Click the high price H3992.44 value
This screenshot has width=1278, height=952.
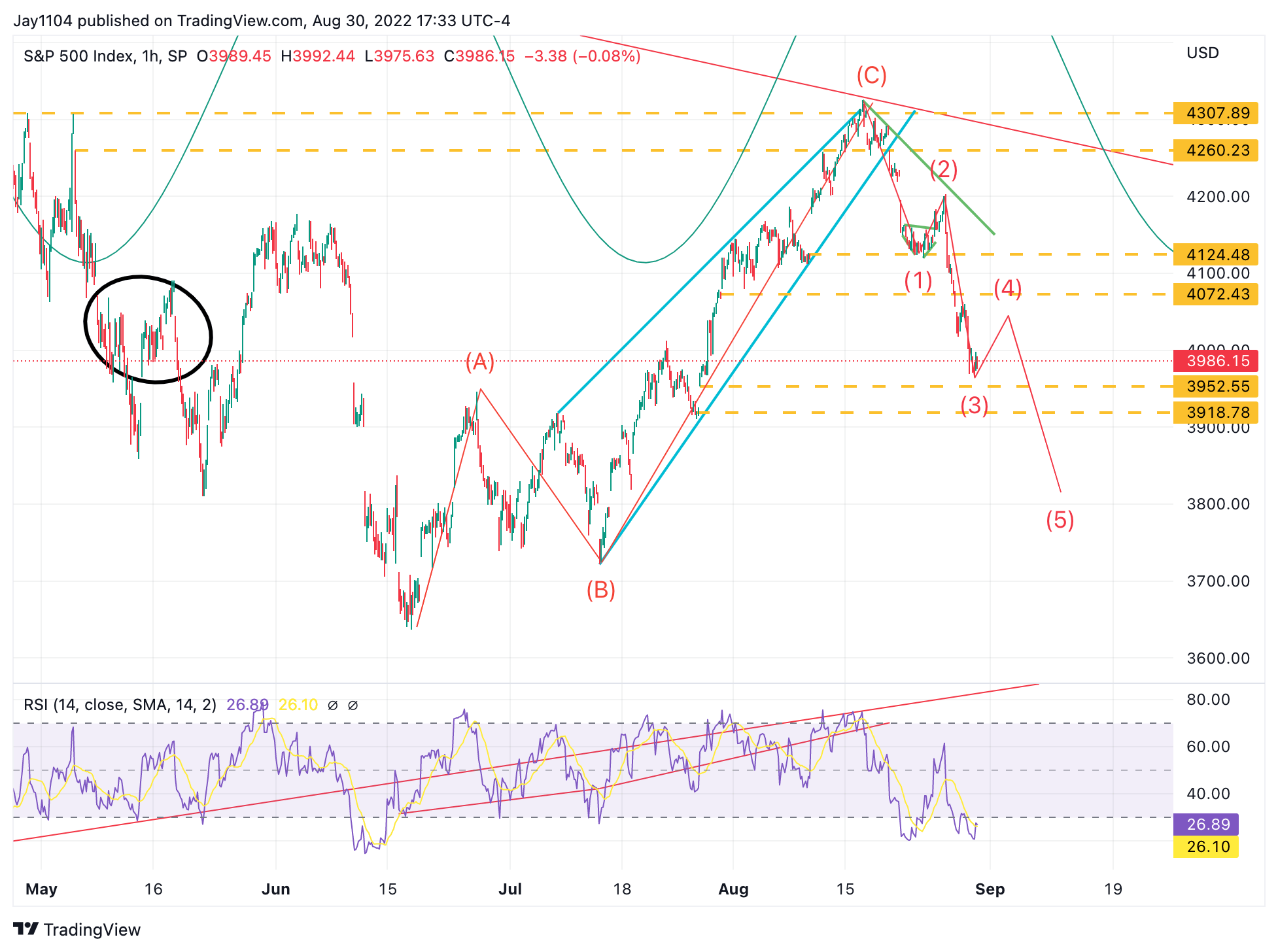[x=318, y=56]
